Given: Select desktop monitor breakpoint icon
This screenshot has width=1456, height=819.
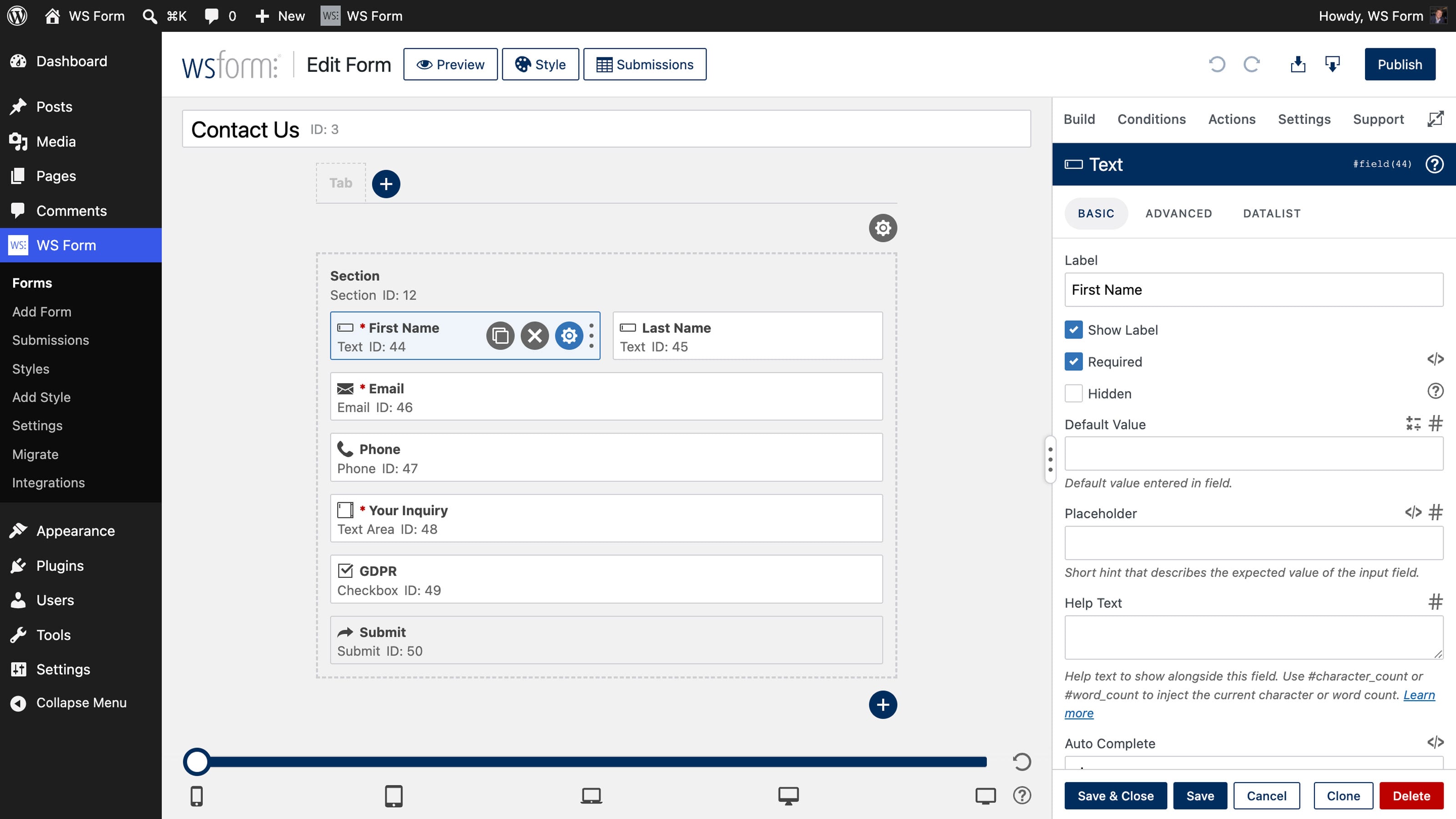Looking at the screenshot, I should (x=788, y=796).
